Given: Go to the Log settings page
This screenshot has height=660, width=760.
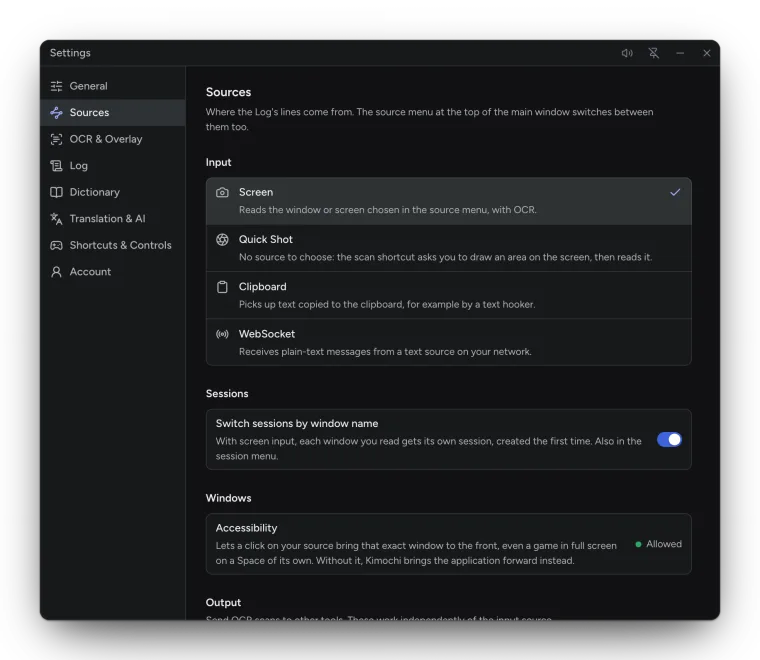Looking at the screenshot, I should [x=113, y=166].
